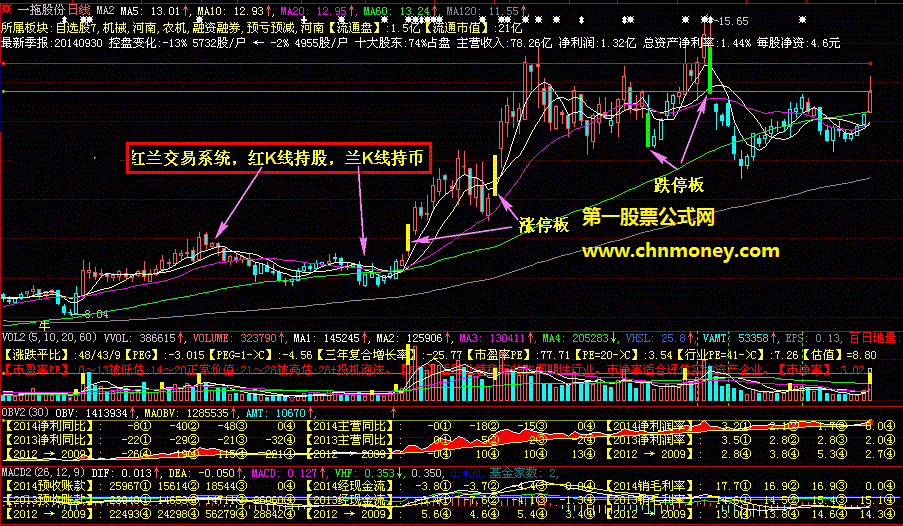The width and height of the screenshot is (903, 526).
Task: Click the 【2013主营同比】 row label
Action: pyautogui.click(x=351, y=440)
